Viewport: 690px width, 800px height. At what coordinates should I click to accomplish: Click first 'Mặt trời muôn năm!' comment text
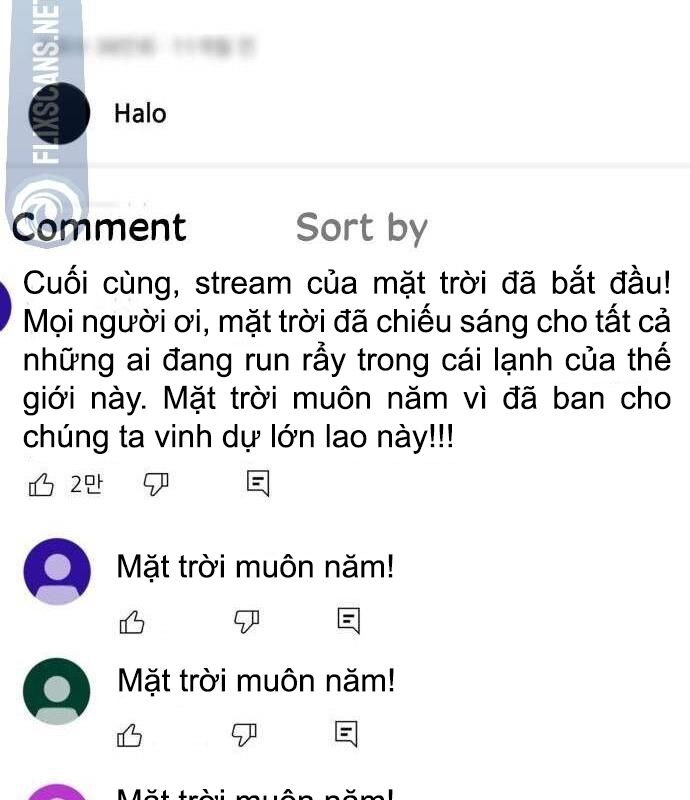[255, 567]
